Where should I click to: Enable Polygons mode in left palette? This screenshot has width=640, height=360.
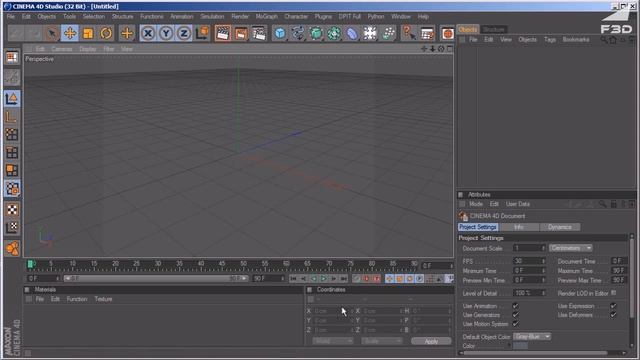(x=12, y=170)
